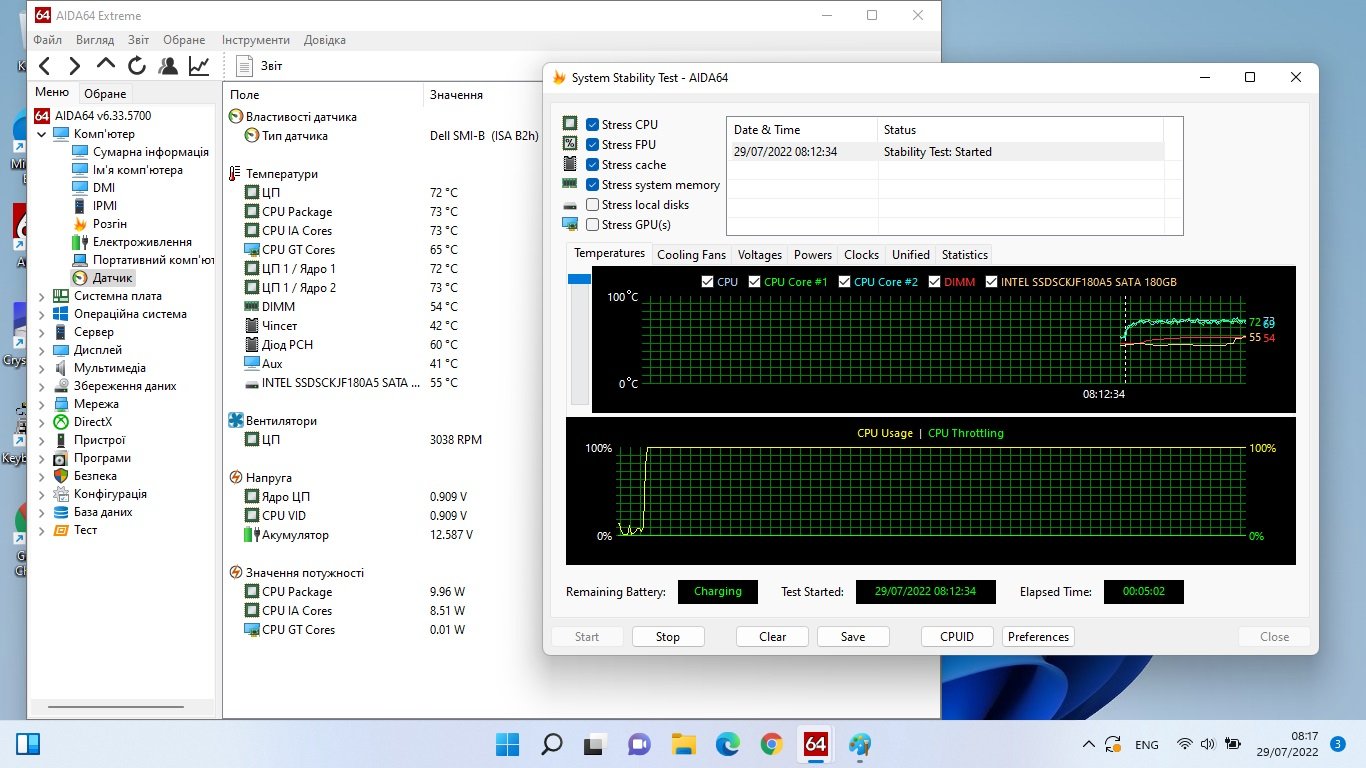The height and width of the screenshot is (768, 1366).
Task: Expand Операційна система tree node
Action: coord(41,314)
